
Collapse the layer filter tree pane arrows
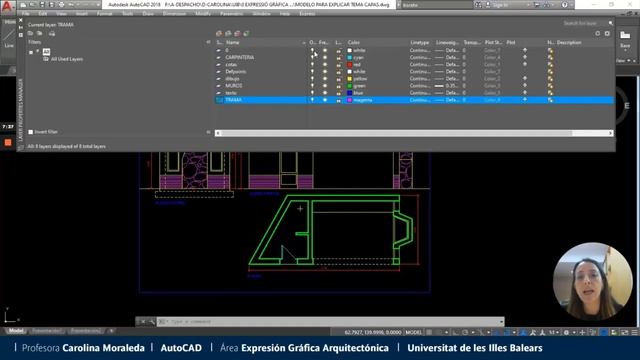[x=208, y=42]
